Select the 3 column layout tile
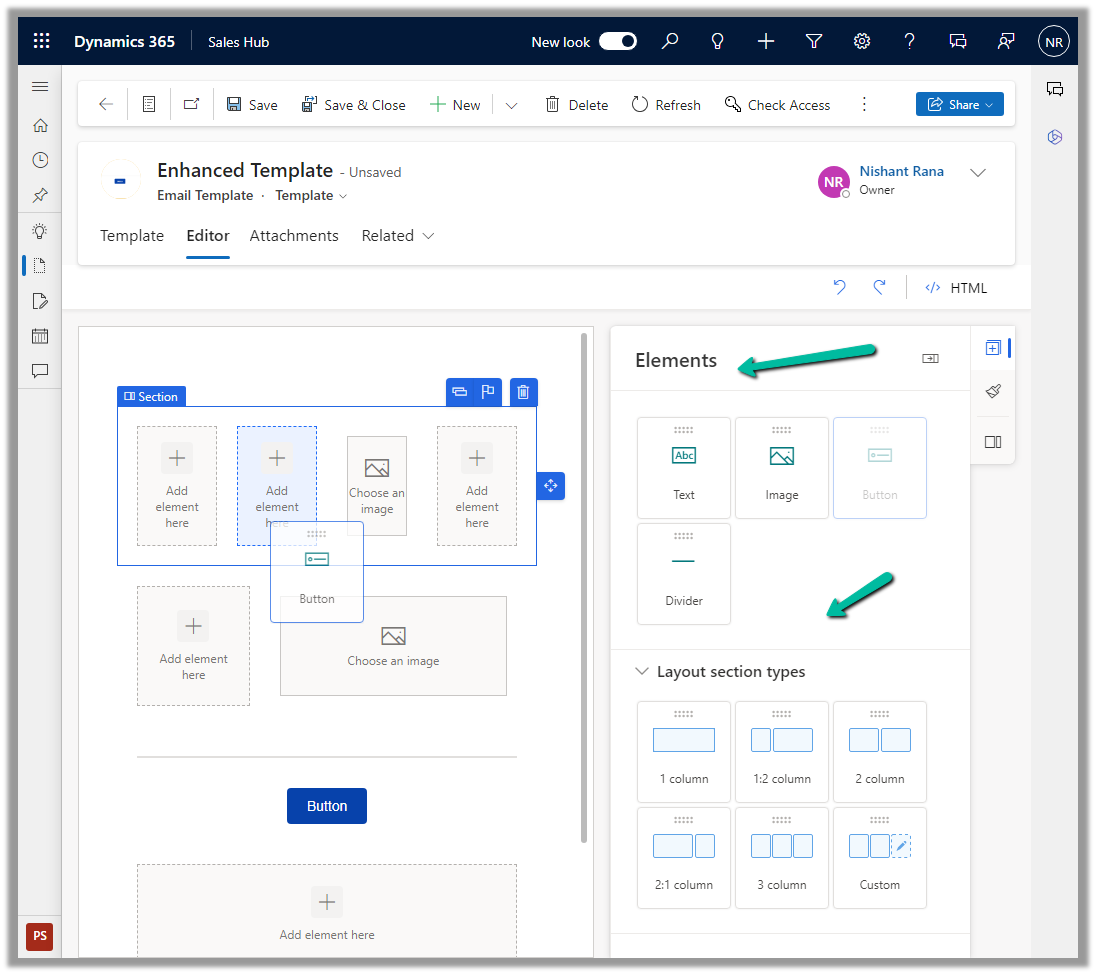This screenshot has width=1096, height=975. pos(782,858)
